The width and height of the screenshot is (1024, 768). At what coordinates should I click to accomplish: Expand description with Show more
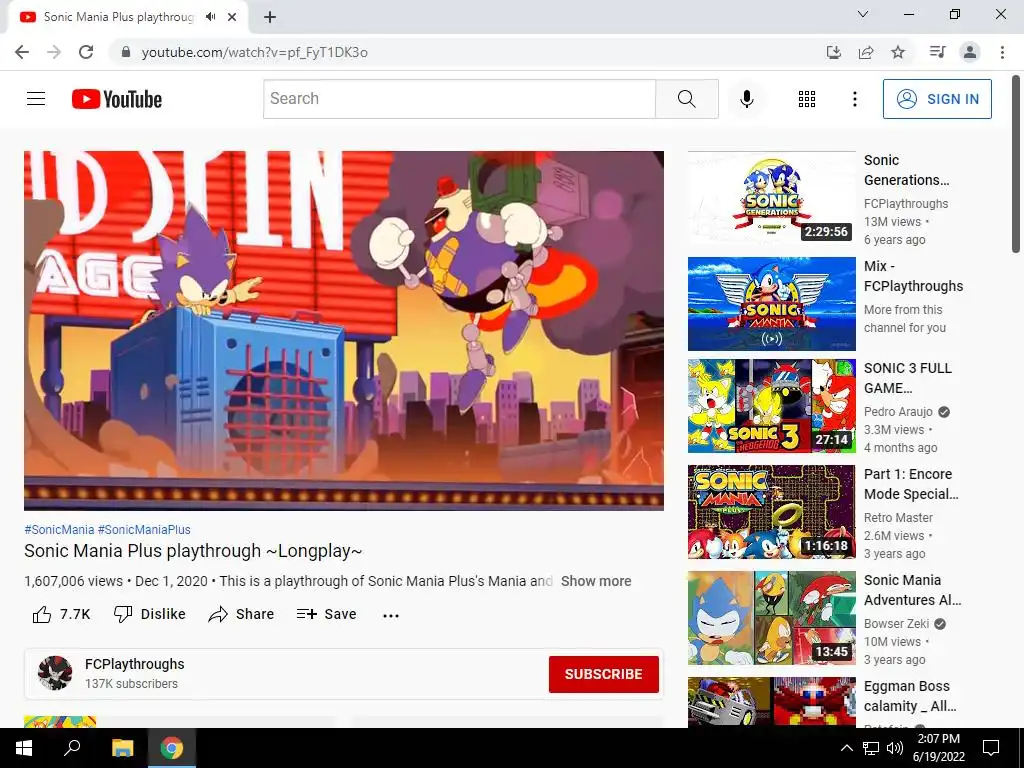pos(596,581)
